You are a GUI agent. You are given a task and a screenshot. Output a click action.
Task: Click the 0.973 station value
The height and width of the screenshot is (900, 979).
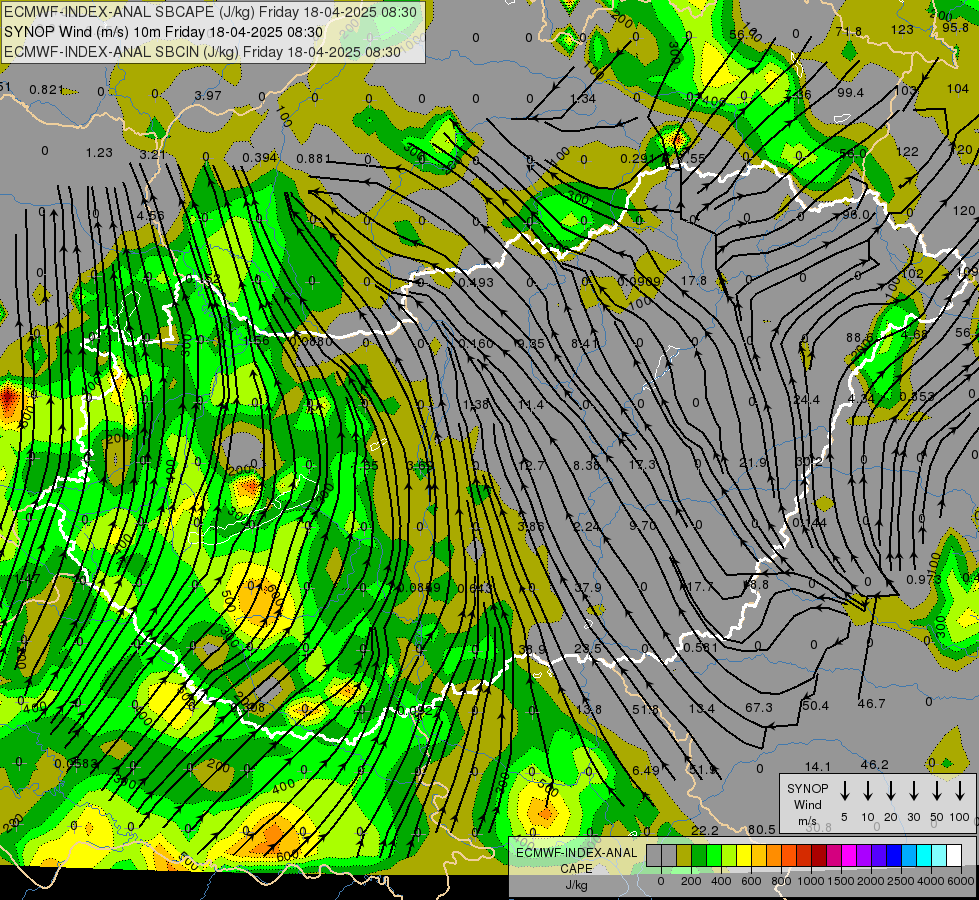tap(923, 580)
